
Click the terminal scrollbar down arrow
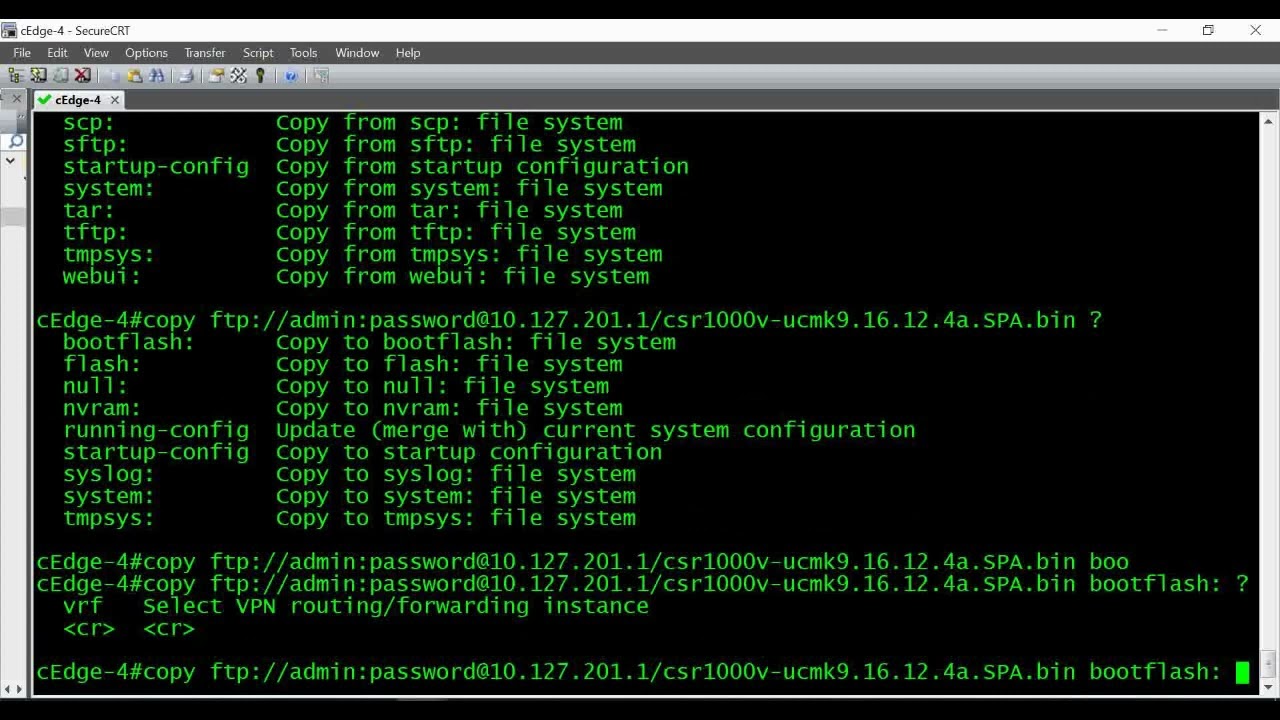1268,685
